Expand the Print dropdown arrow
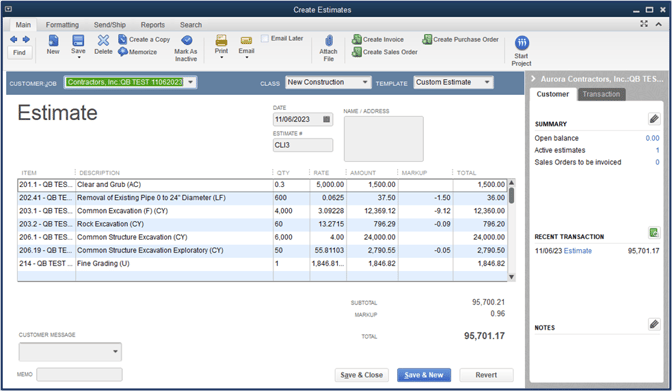672x391 pixels. [x=222, y=57]
